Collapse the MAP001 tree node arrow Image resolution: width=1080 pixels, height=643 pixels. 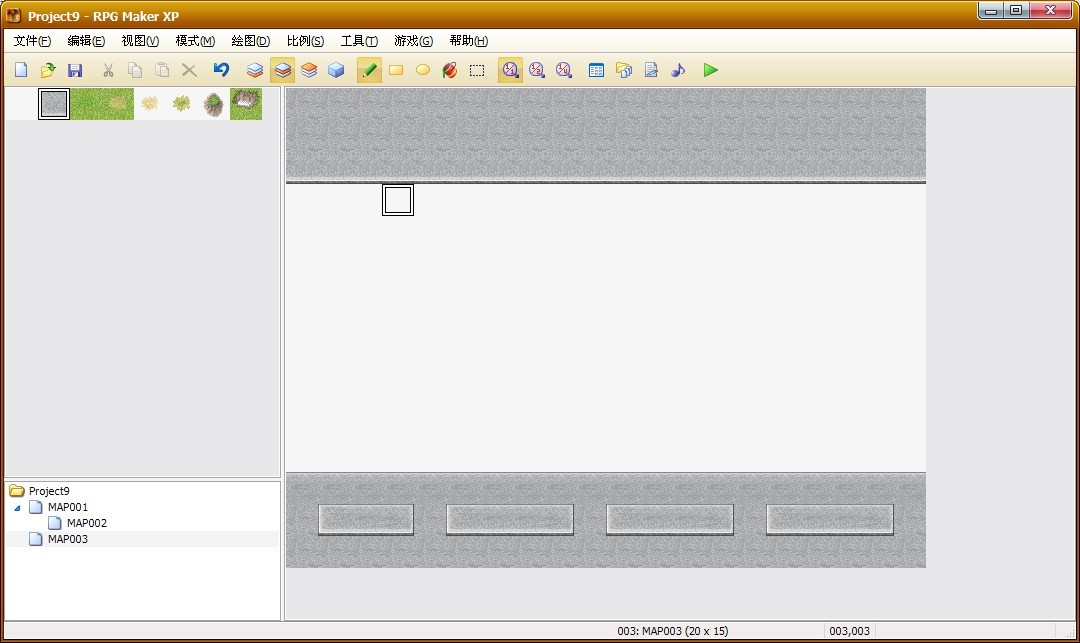coord(17,508)
